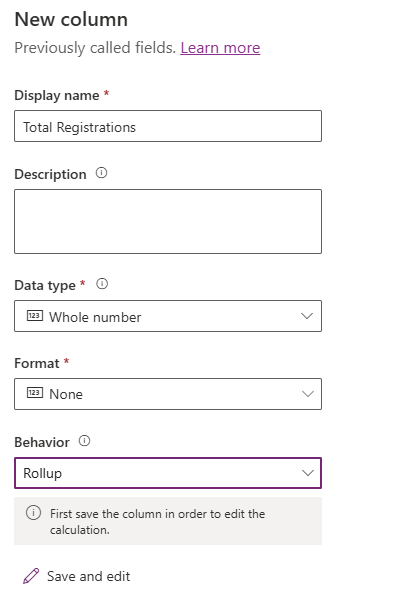This screenshot has width=396, height=599.
Task: Click the Format label
Action: (37, 363)
